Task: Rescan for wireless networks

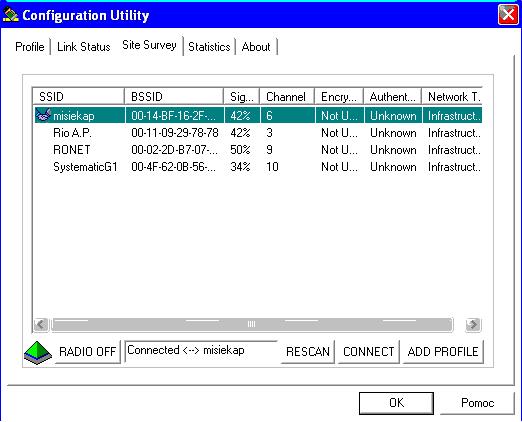Action: (308, 352)
